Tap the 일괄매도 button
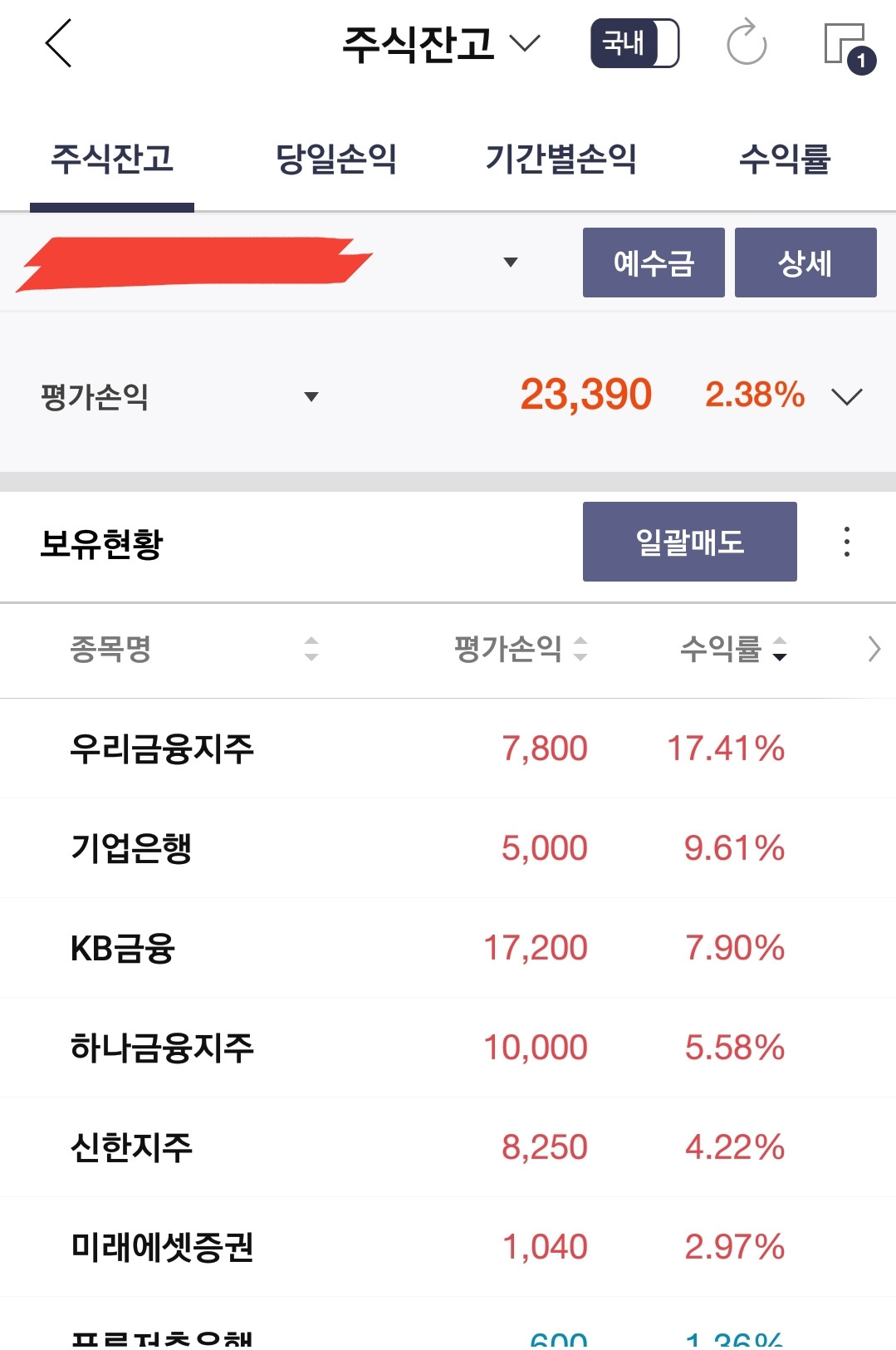 (x=690, y=542)
